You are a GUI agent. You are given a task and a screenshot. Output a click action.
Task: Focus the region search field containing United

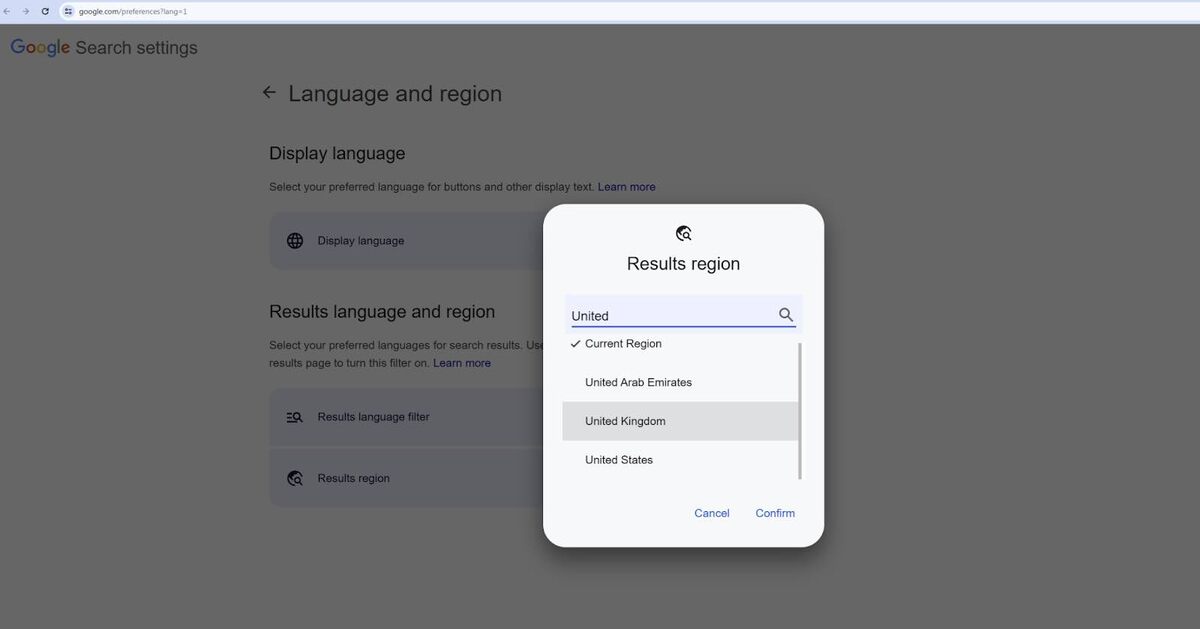pos(683,315)
